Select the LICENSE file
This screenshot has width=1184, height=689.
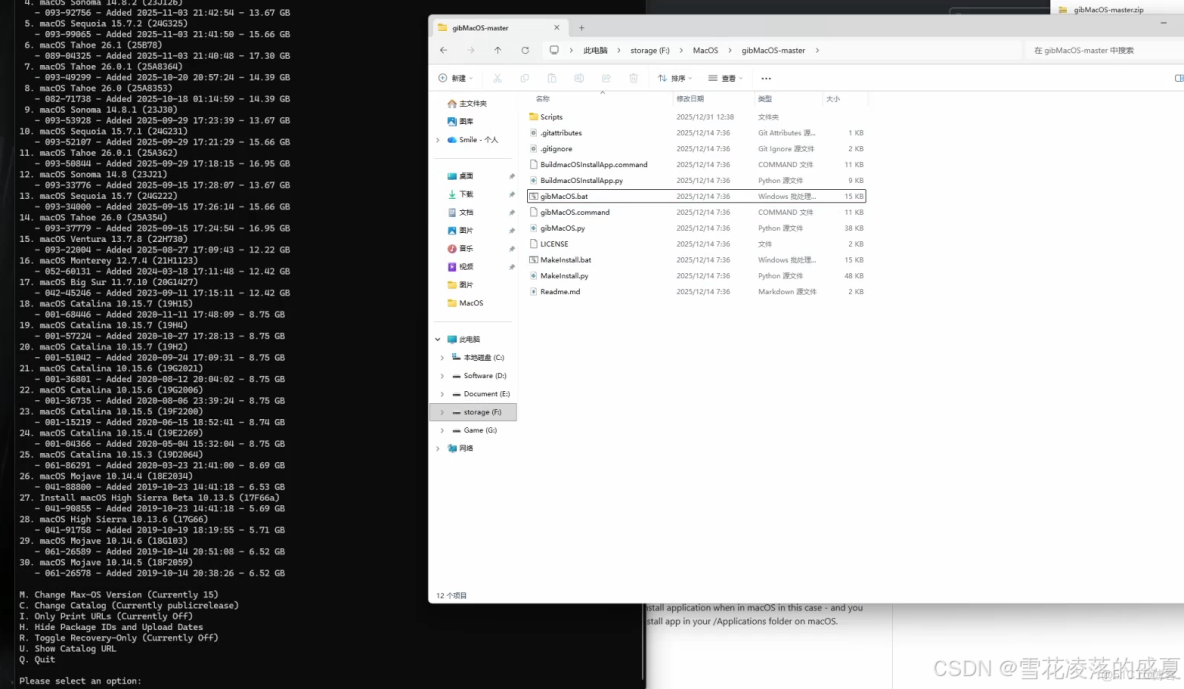pyautogui.click(x=696, y=244)
